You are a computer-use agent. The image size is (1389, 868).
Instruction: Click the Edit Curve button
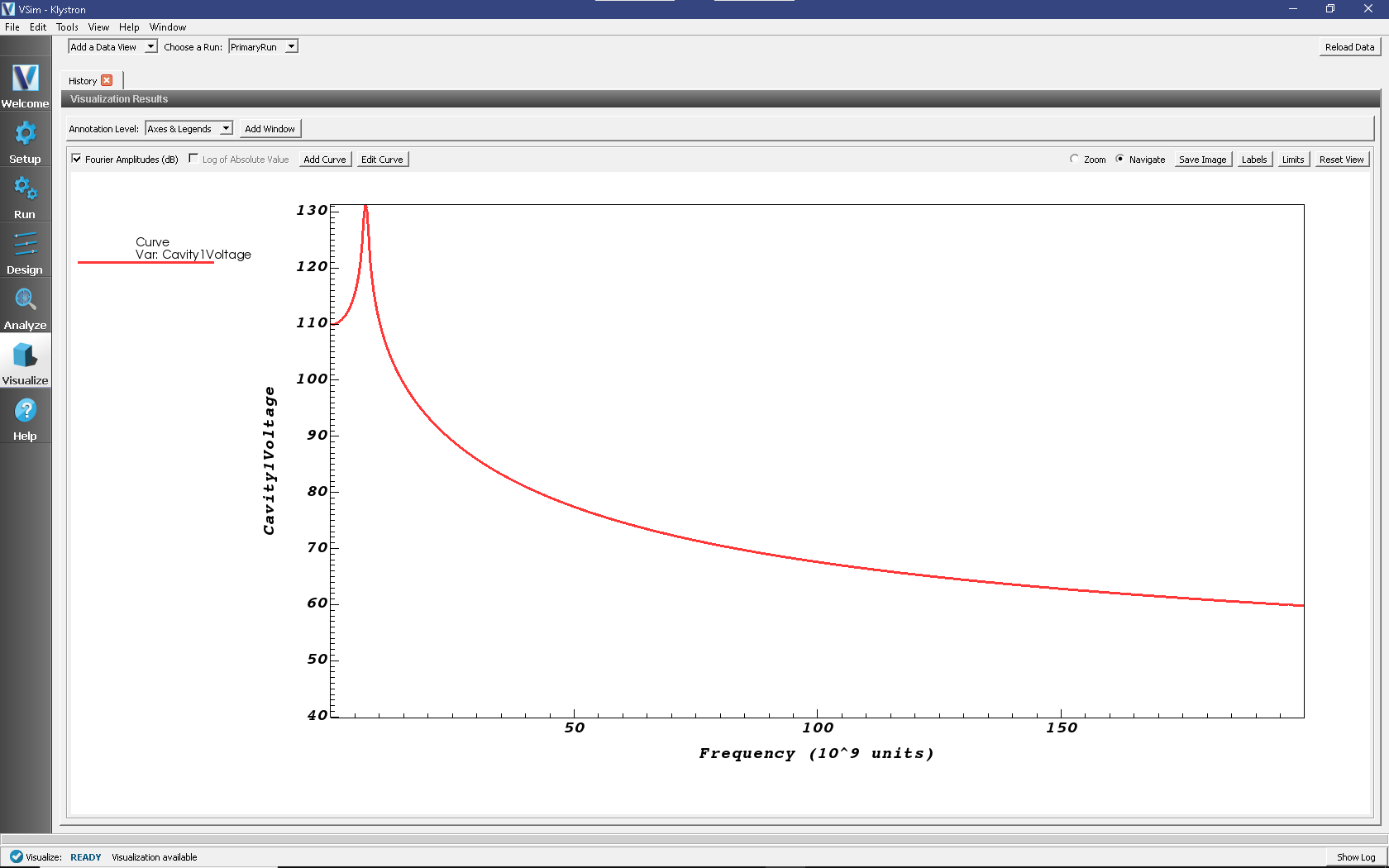(x=382, y=160)
